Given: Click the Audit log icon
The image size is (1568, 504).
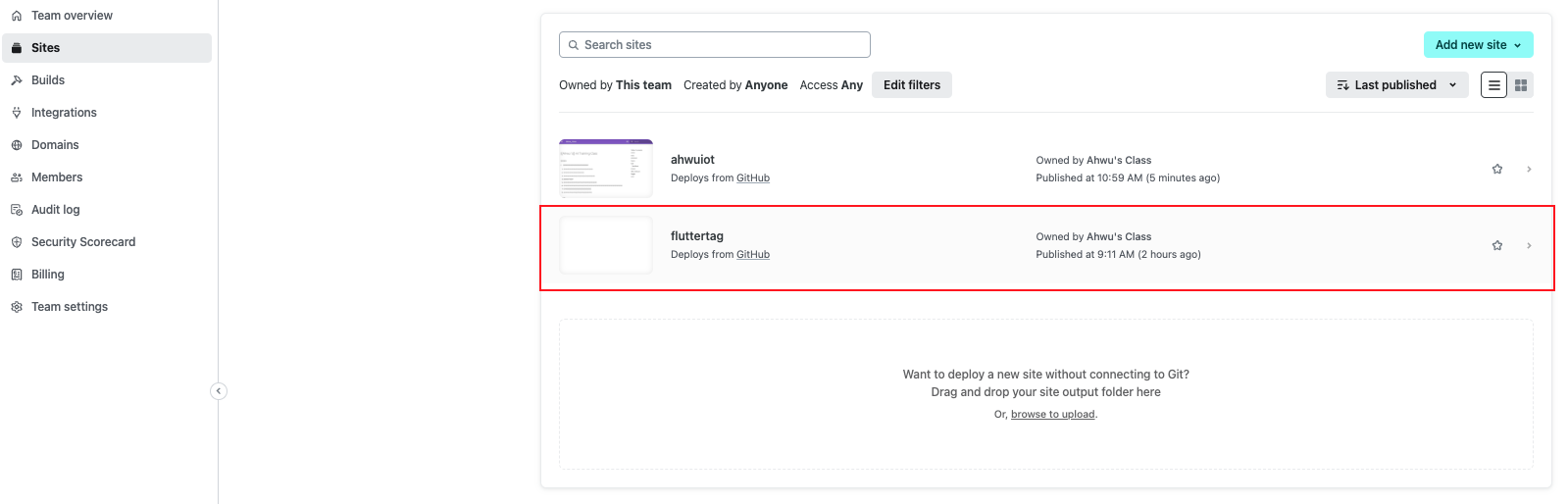Looking at the screenshot, I should 17,210.
